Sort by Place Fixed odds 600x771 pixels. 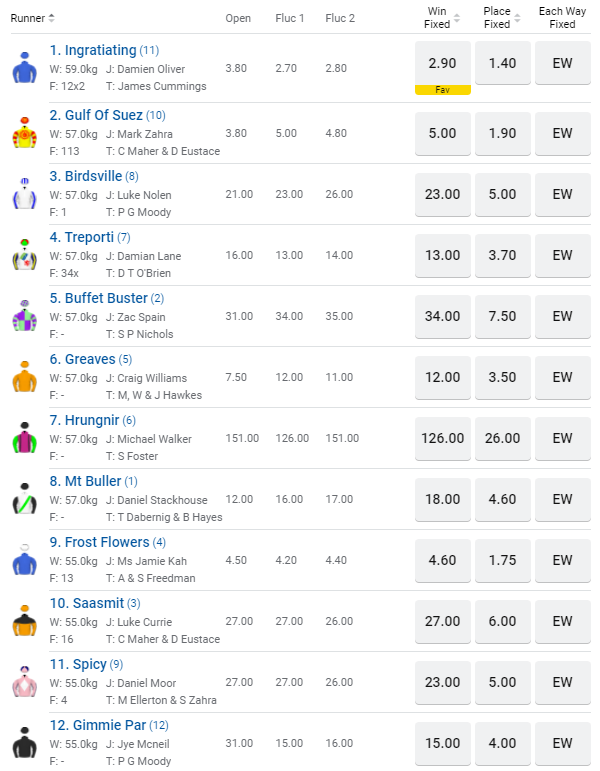502,18
